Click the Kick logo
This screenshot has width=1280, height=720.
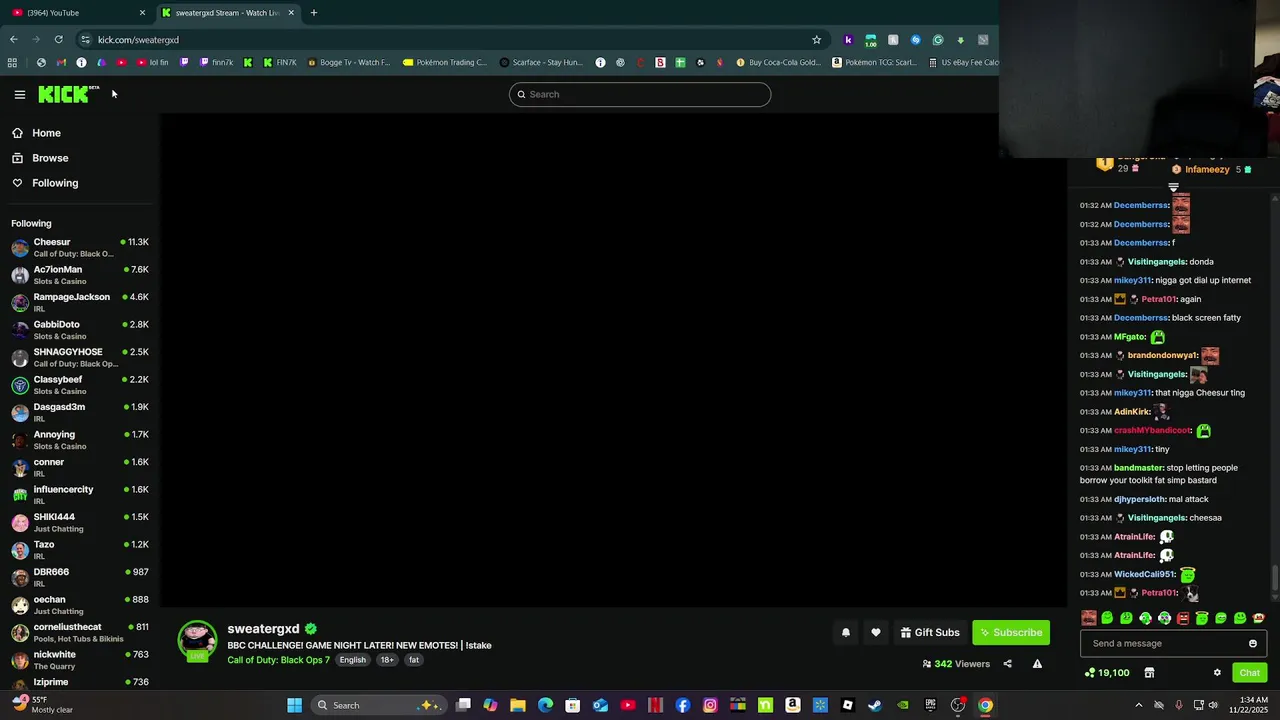point(68,94)
